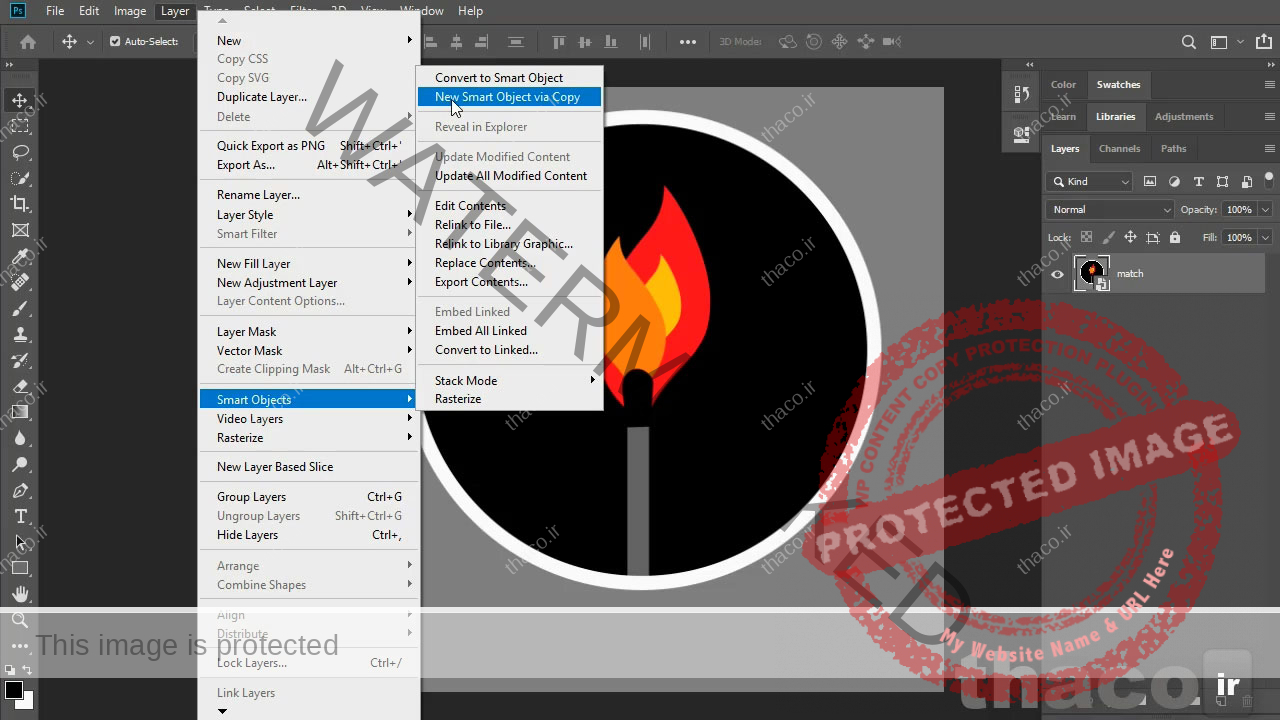Viewport: 1280px width, 720px height.
Task: Select the Hand tool
Action: tap(20, 594)
